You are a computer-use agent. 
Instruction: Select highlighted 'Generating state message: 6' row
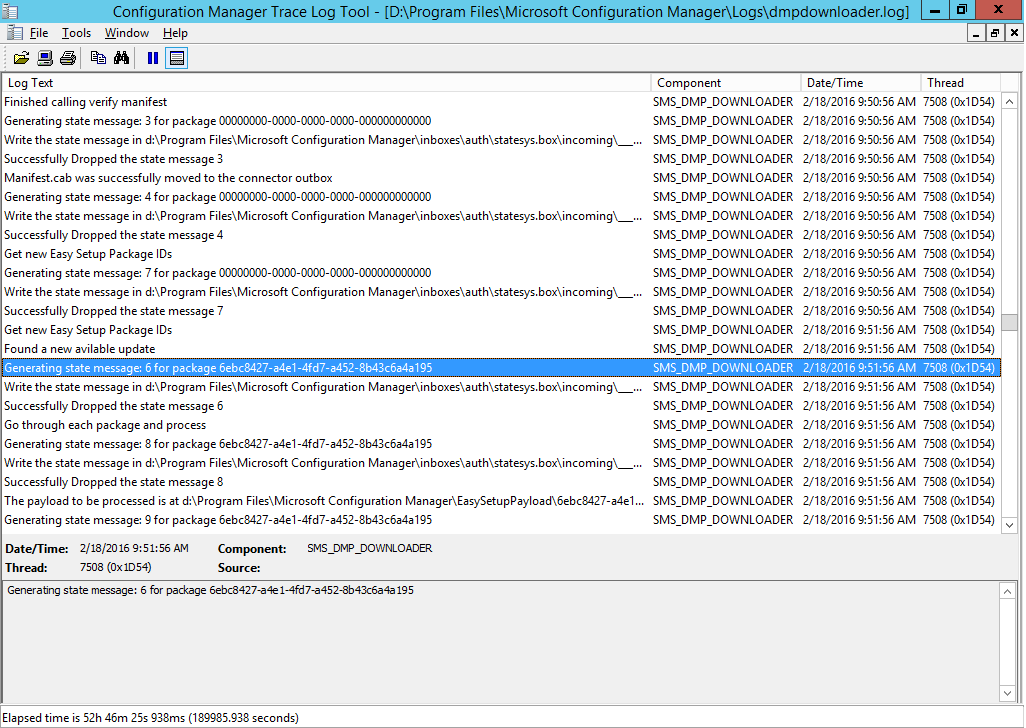(501, 368)
